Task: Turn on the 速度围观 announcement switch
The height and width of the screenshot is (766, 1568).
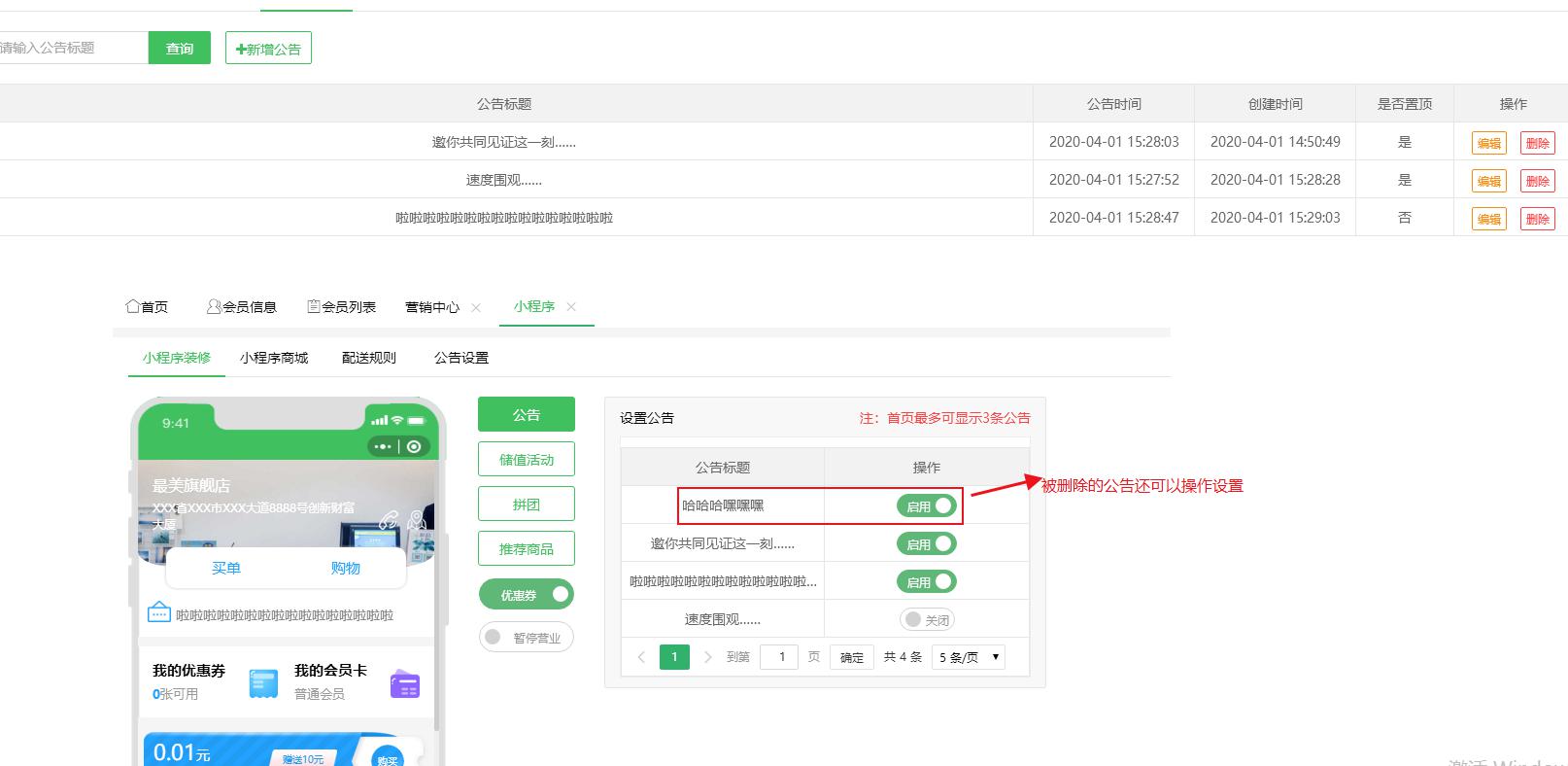Action: 926,619
